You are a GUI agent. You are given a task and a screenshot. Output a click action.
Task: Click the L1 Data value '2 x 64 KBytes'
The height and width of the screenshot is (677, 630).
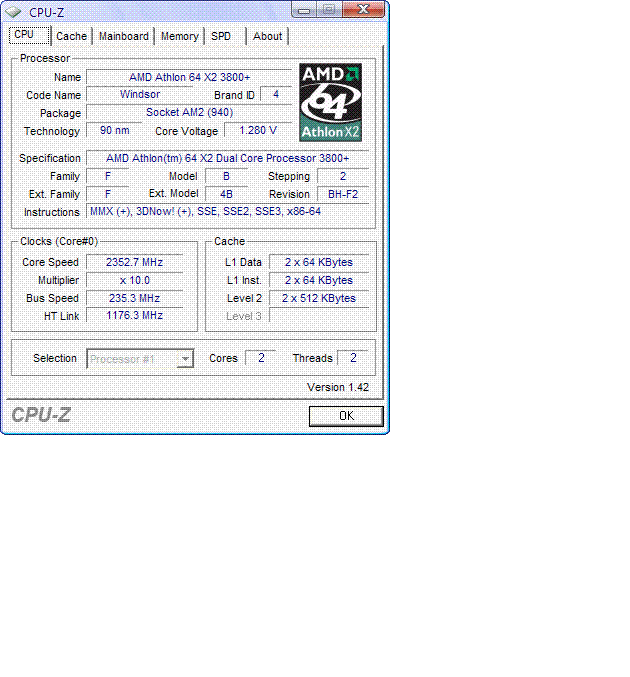tap(319, 263)
